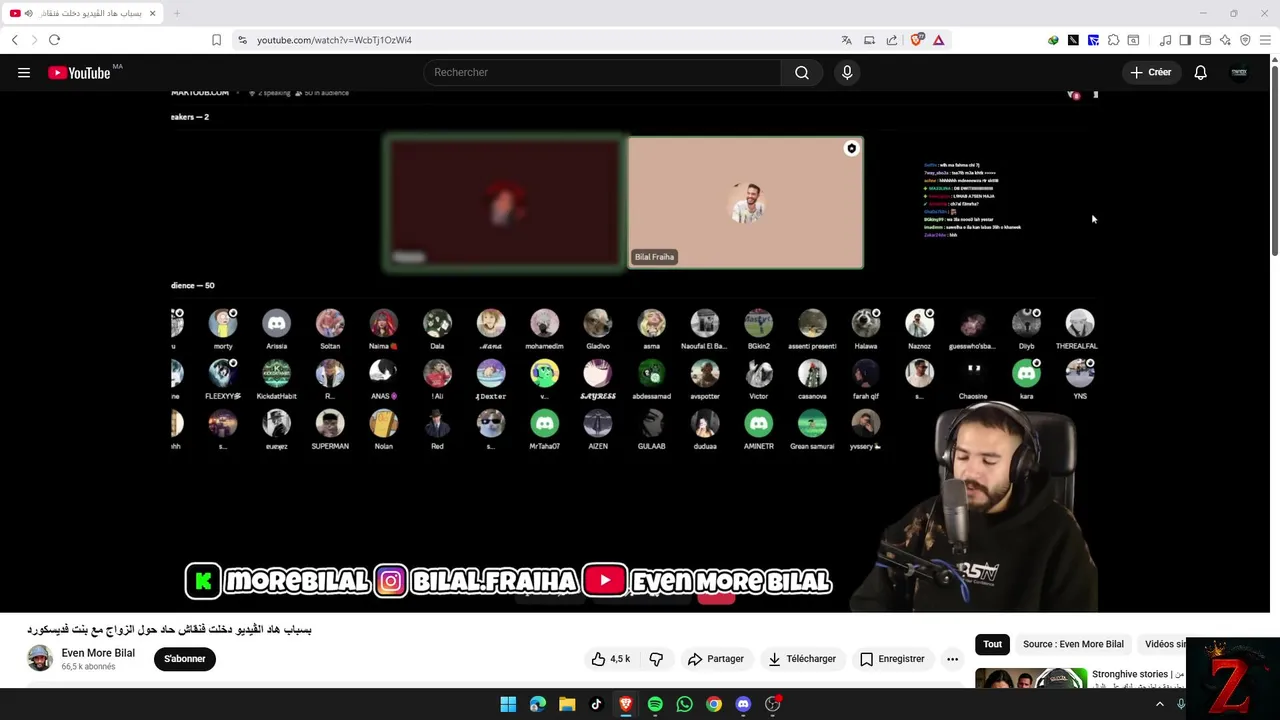This screenshot has width=1280, height=720.
Task: Open the browser main menu
Action: point(1265,40)
